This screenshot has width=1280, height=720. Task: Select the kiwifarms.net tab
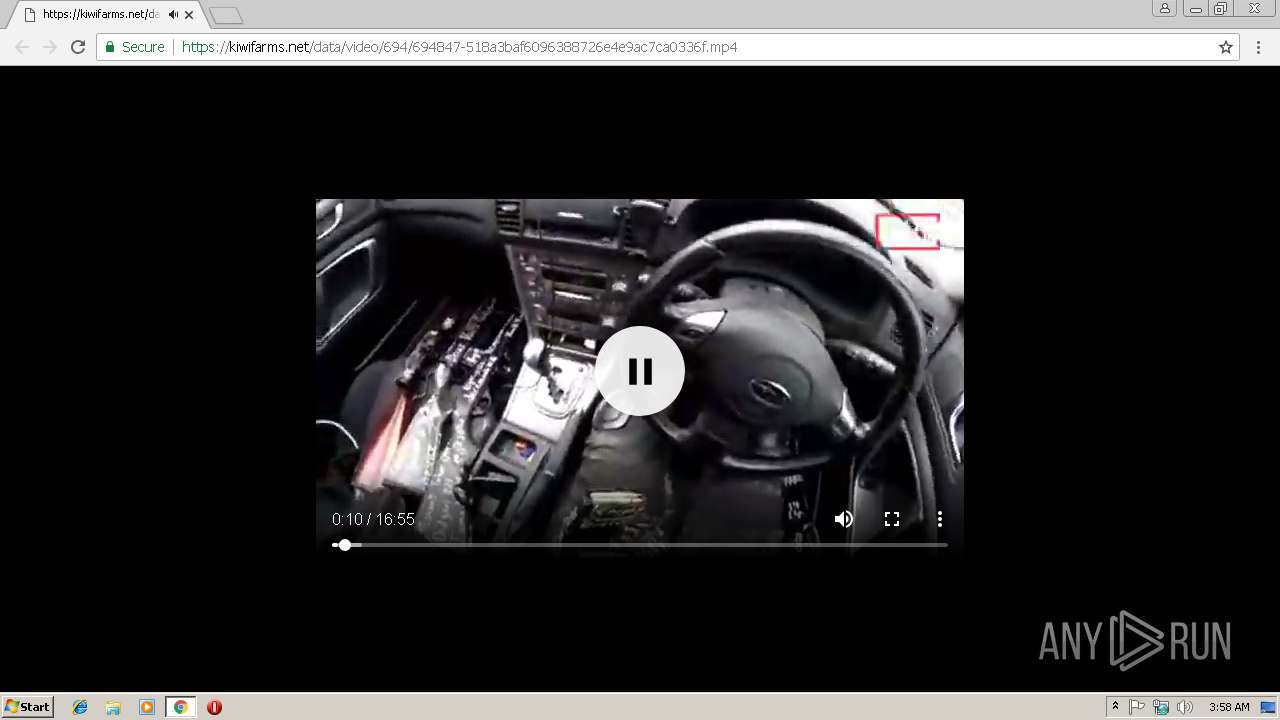pos(104,15)
